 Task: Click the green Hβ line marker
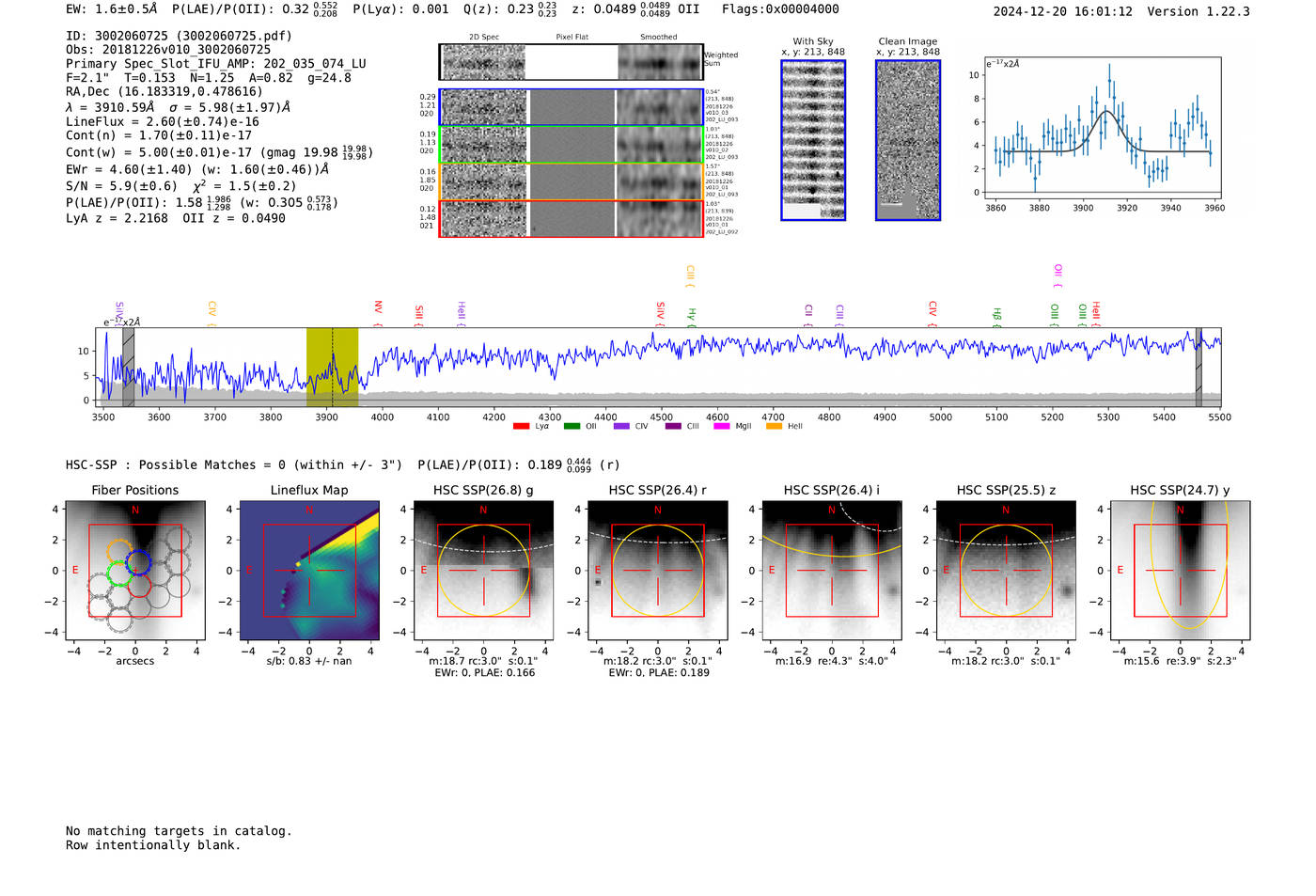click(996, 318)
